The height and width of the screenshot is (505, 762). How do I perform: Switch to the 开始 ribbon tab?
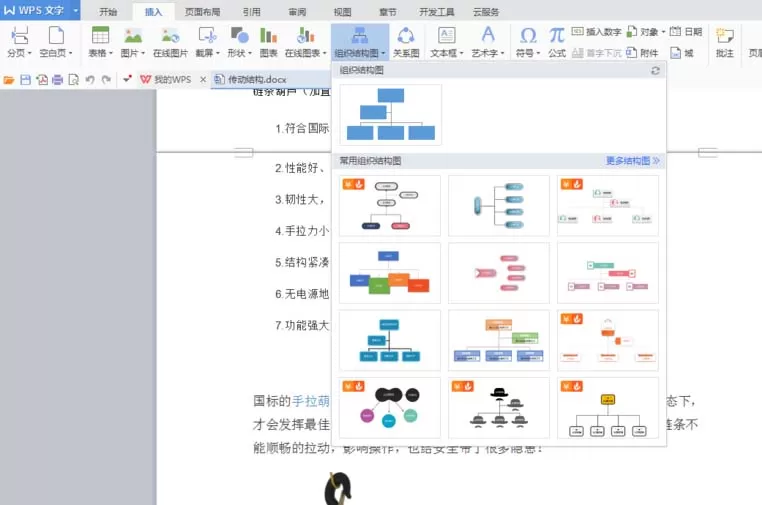coord(108,12)
